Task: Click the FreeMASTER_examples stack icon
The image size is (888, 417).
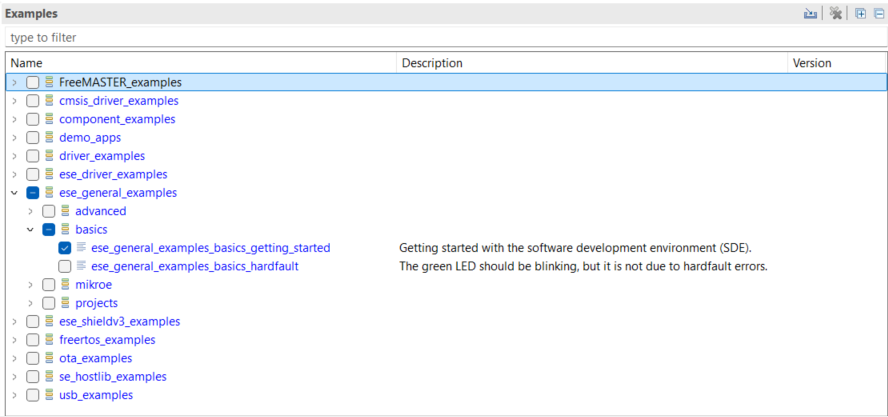Action: point(49,82)
